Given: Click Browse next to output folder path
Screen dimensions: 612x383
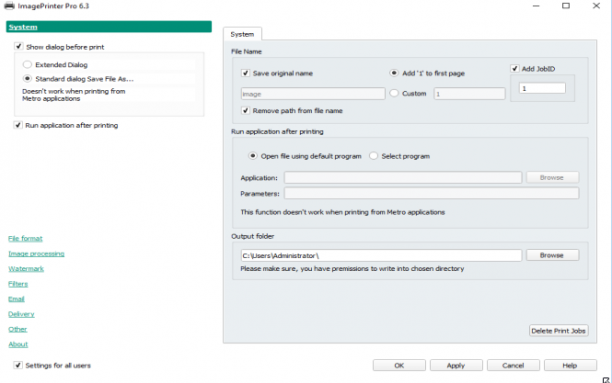Looking at the screenshot, I should coord(552,255).
